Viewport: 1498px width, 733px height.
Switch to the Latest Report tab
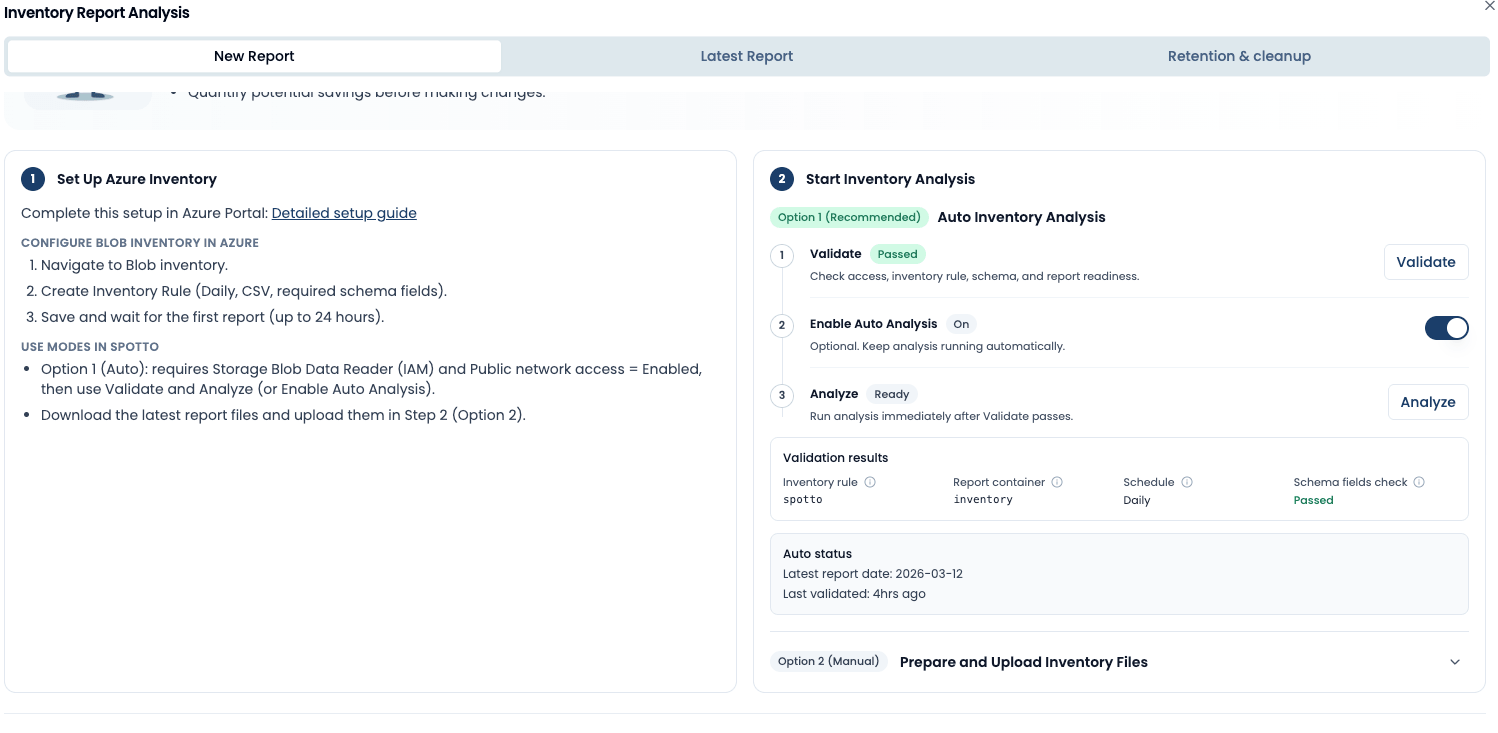[x=746, y=55]
